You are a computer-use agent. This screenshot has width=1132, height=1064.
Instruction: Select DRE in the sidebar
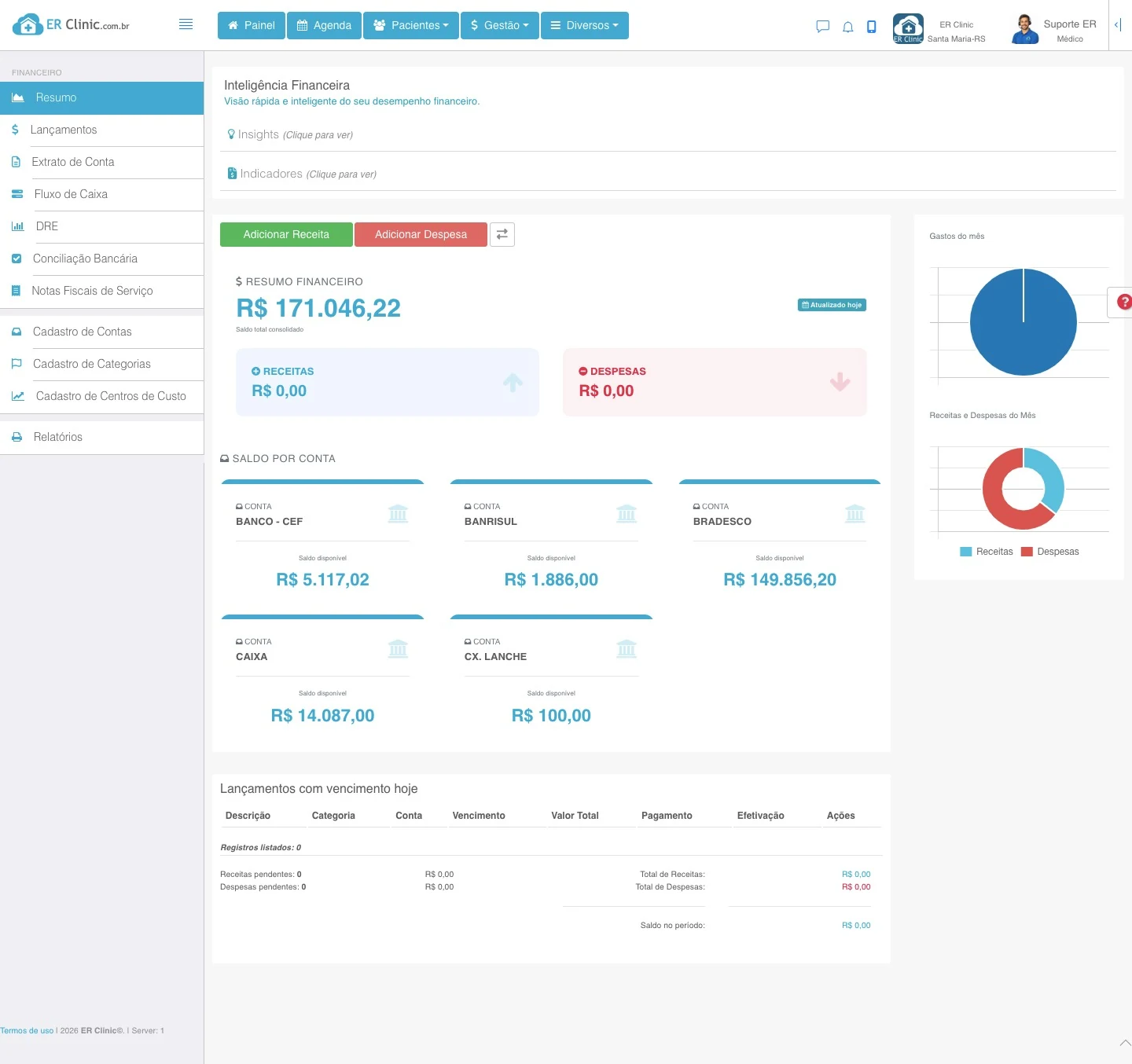[102, 226]
